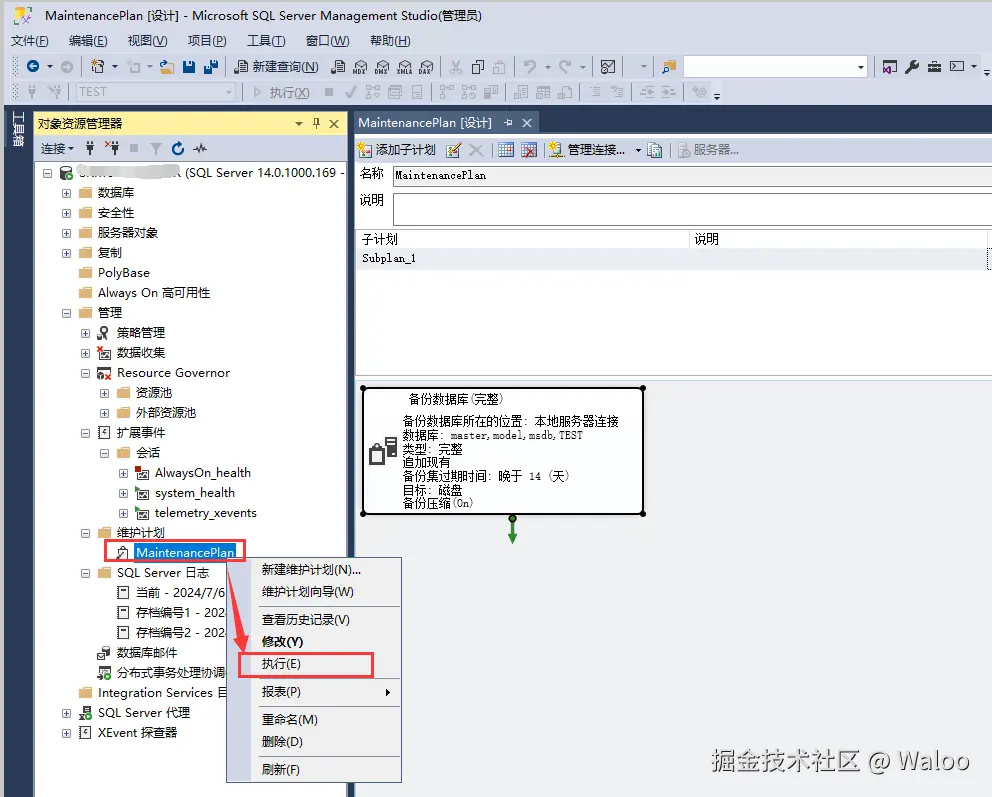The height and width of the screenshot is (797, 992).
Task: Click the XMLA query icon
Action: pos(404,66)
